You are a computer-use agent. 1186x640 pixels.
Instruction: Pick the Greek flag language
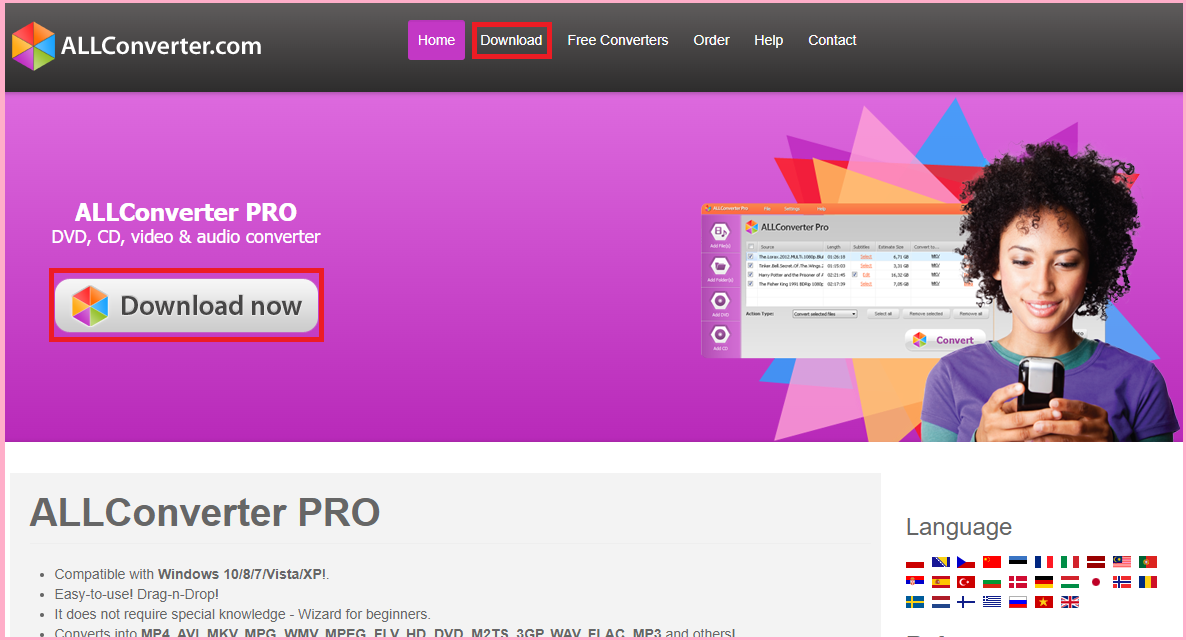point(992,602)
